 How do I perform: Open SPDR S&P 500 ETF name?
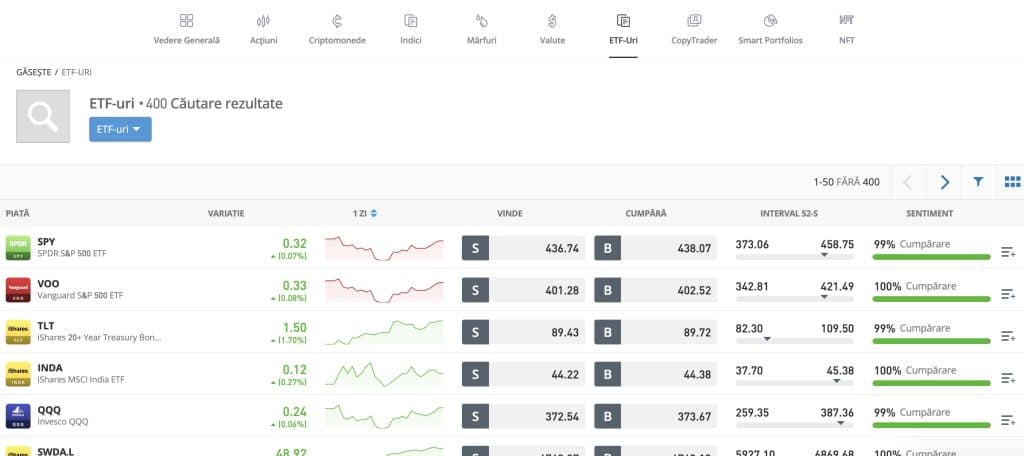pyautogui.click(x=72, y=253)
